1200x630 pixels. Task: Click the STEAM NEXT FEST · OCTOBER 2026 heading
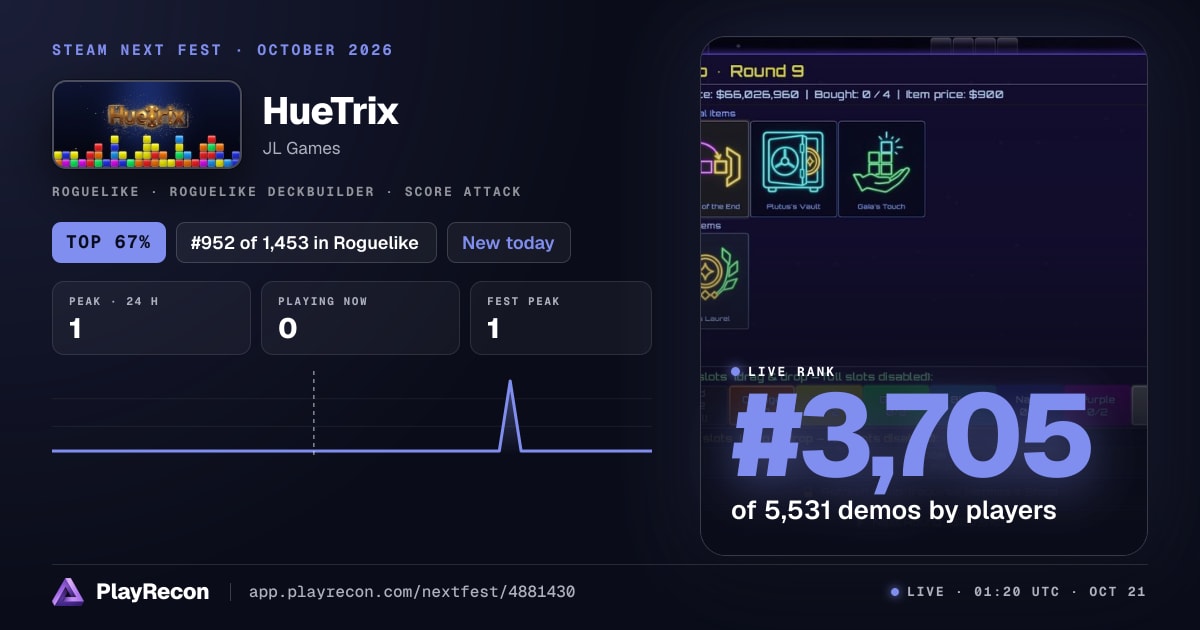(223, 50)
